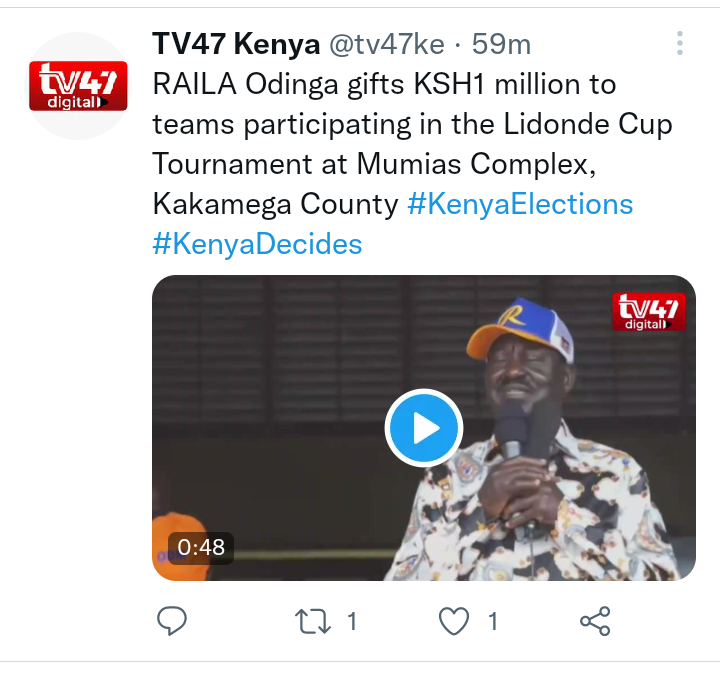Screen dimensions: 720x674
Task: Open the @tv47ke handle link
Action: tap(387, 45)
